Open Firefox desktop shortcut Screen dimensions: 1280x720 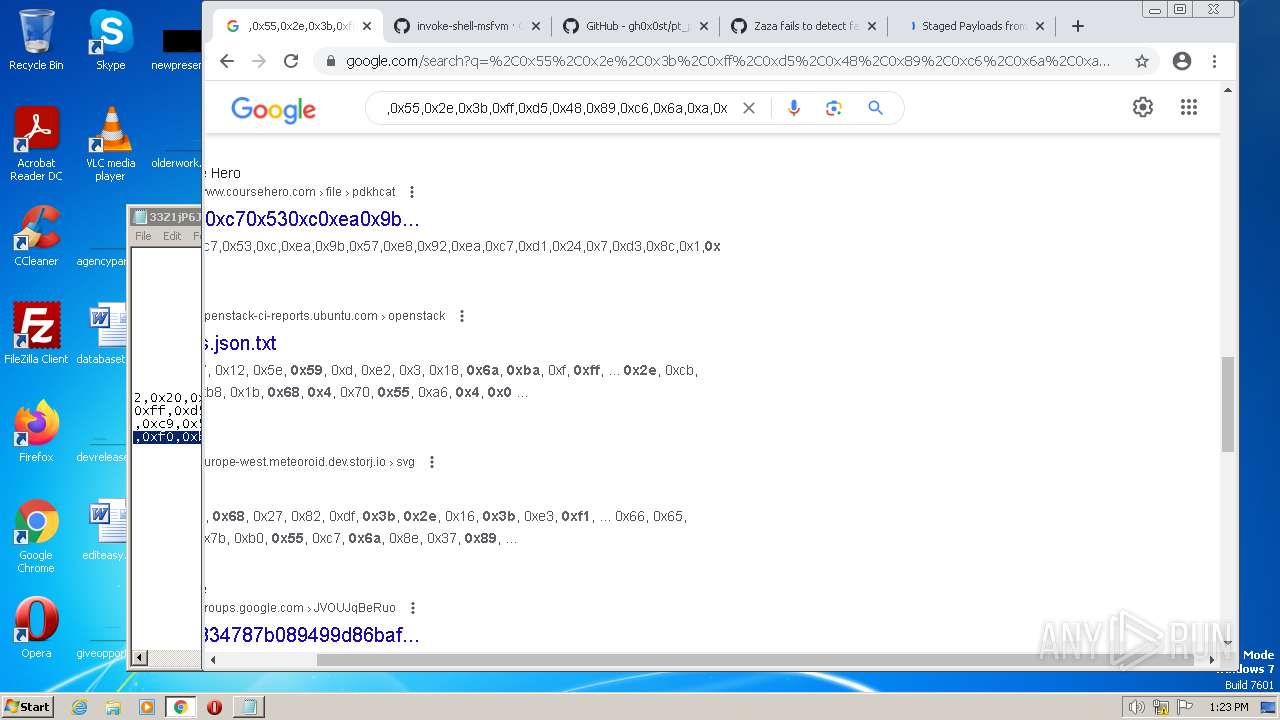click(36, 432)
